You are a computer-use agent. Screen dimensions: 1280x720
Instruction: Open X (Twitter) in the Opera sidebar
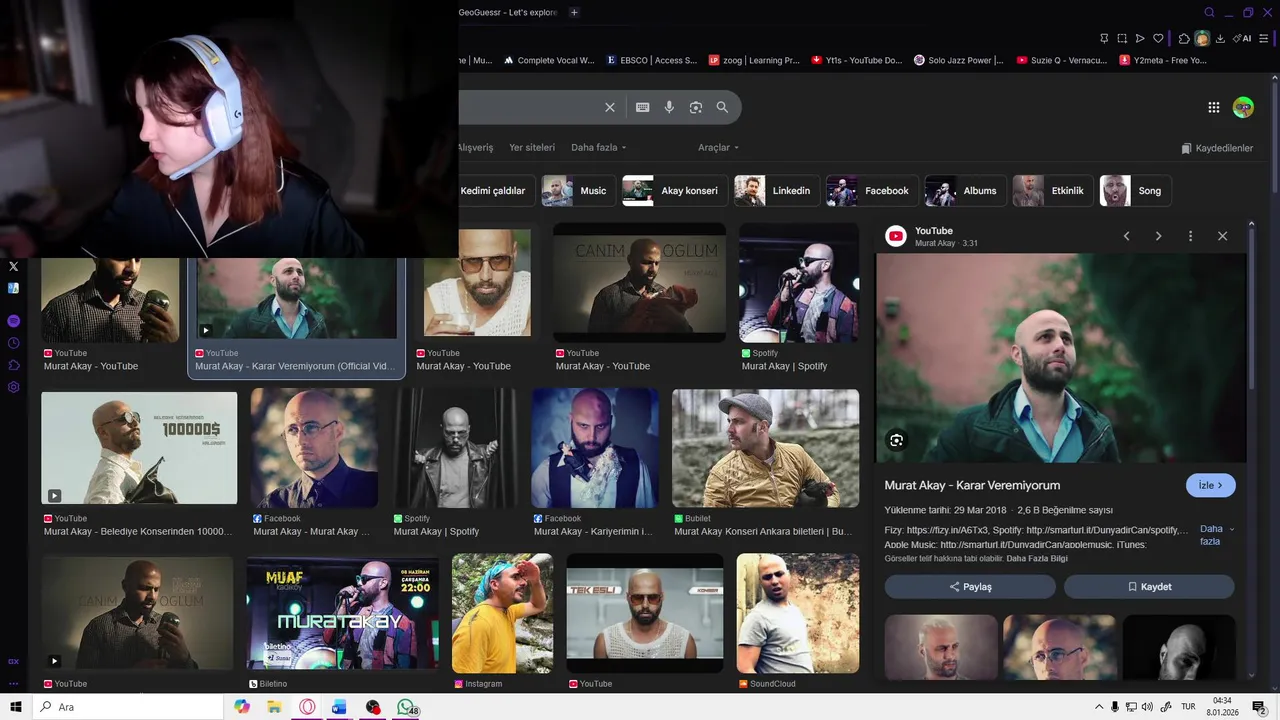click(13, 266)
